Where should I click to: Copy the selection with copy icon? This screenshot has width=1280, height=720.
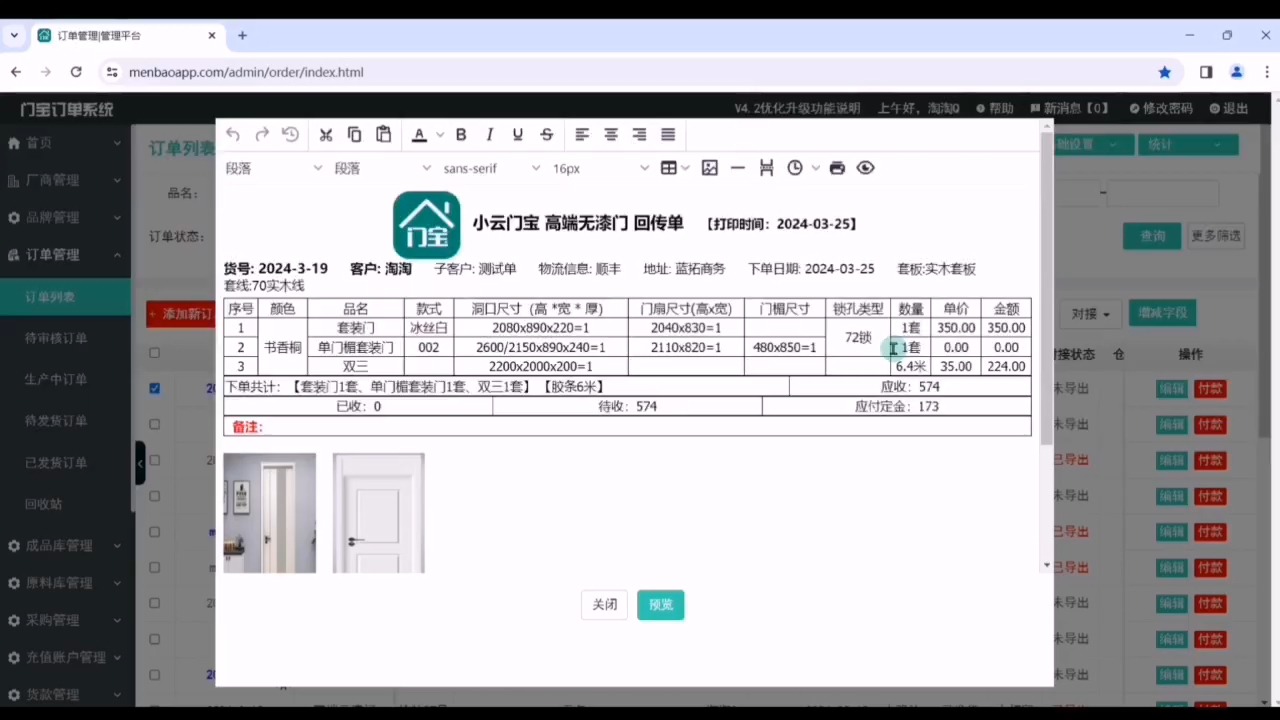pos(355,135)
